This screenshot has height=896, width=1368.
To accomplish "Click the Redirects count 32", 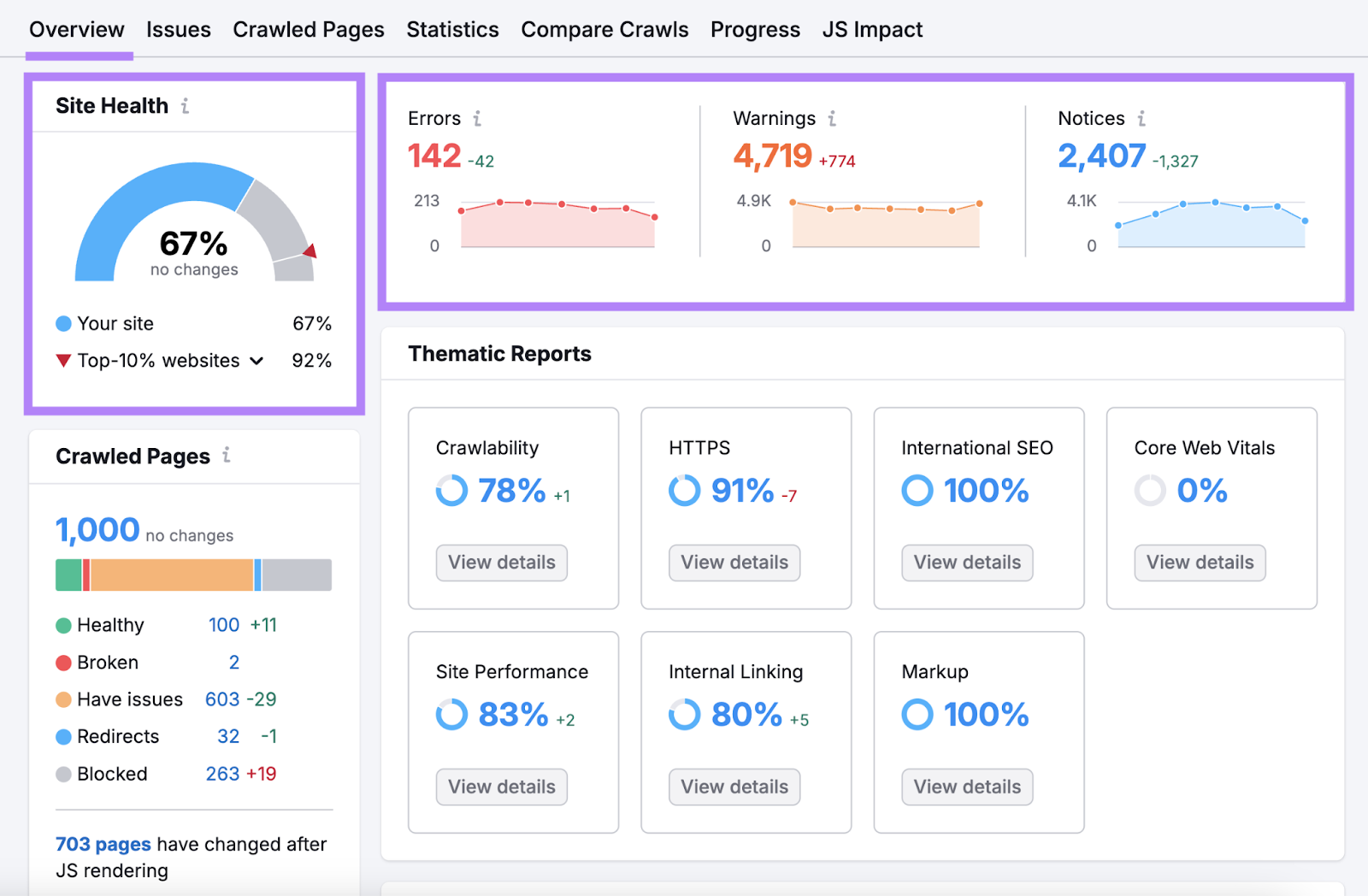I will 228,737.
